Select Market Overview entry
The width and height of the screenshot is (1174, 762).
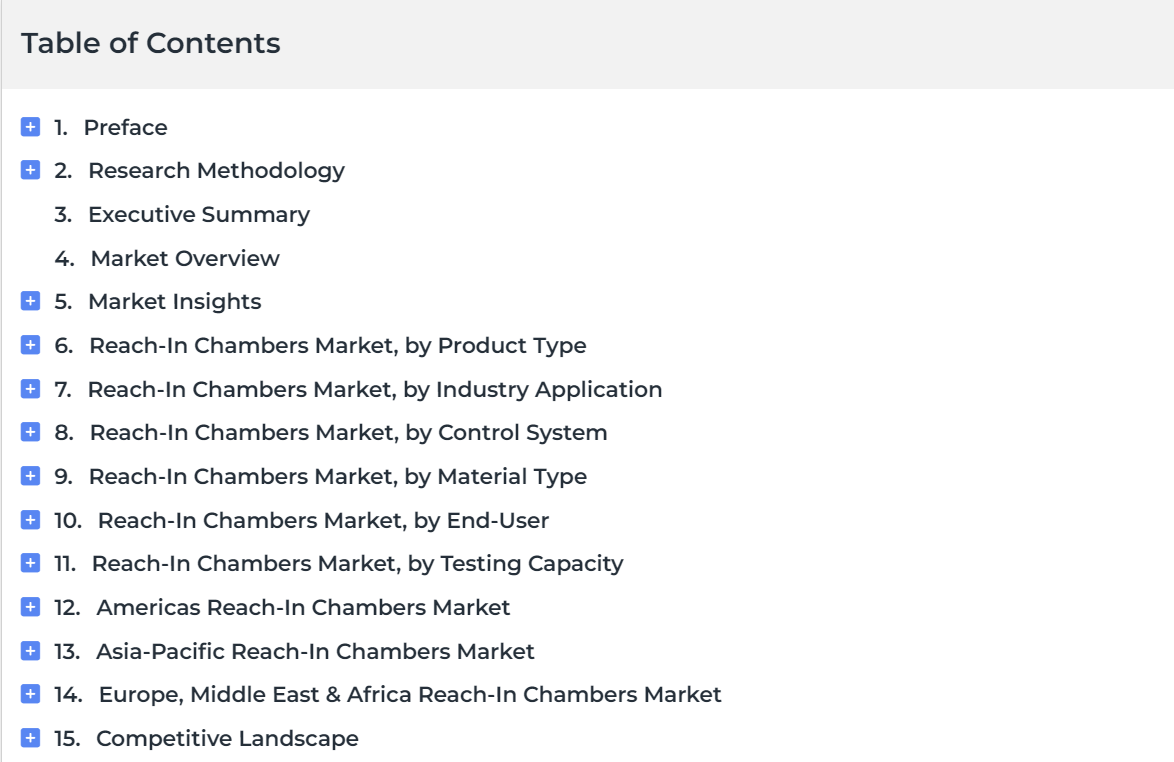tap(167, 258)
